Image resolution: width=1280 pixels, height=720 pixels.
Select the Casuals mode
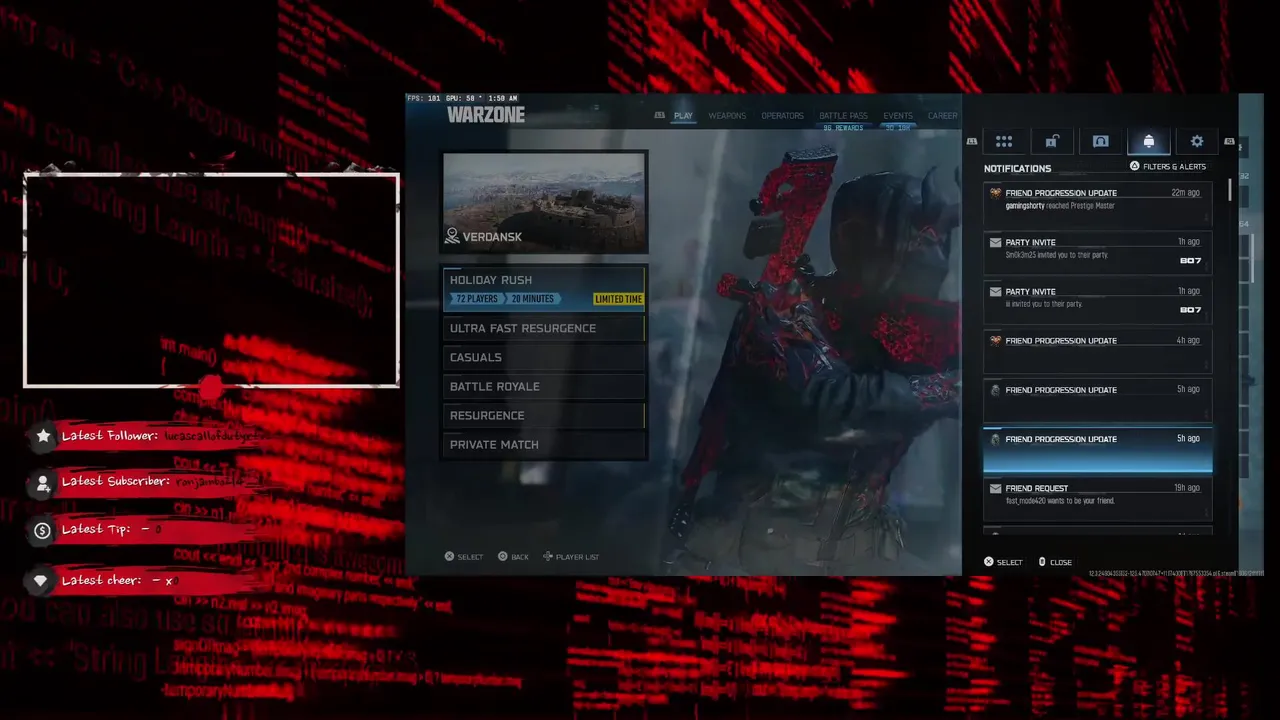click(x=545, y=357)
